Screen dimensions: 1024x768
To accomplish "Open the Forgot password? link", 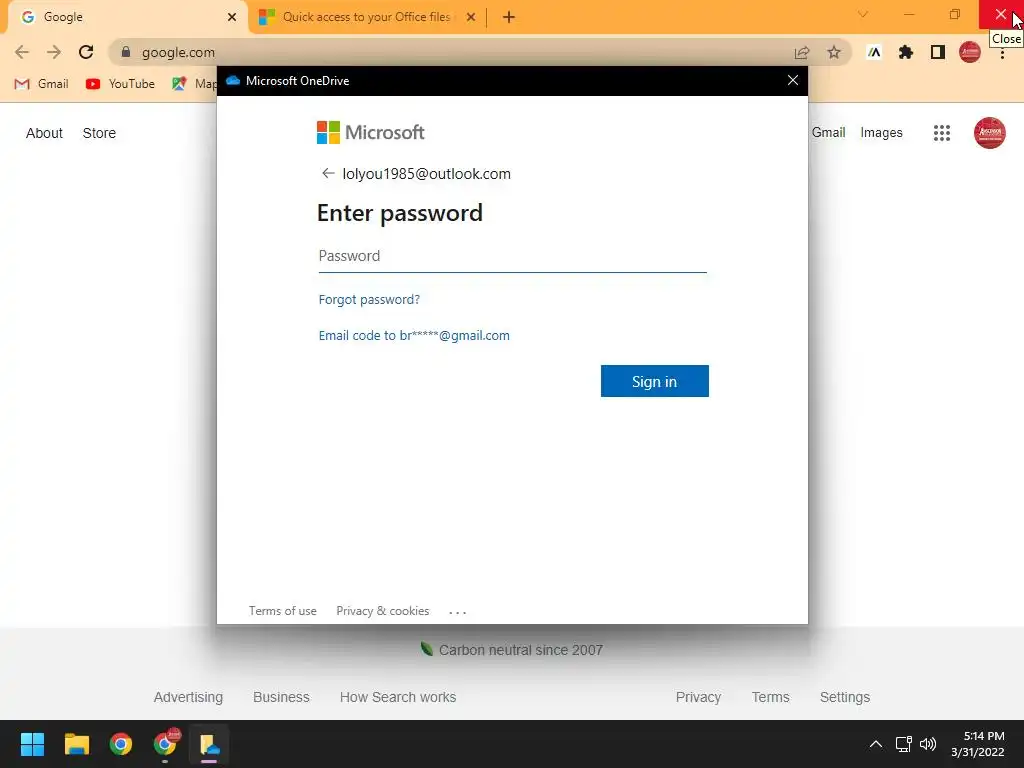I will click(369, 299).
